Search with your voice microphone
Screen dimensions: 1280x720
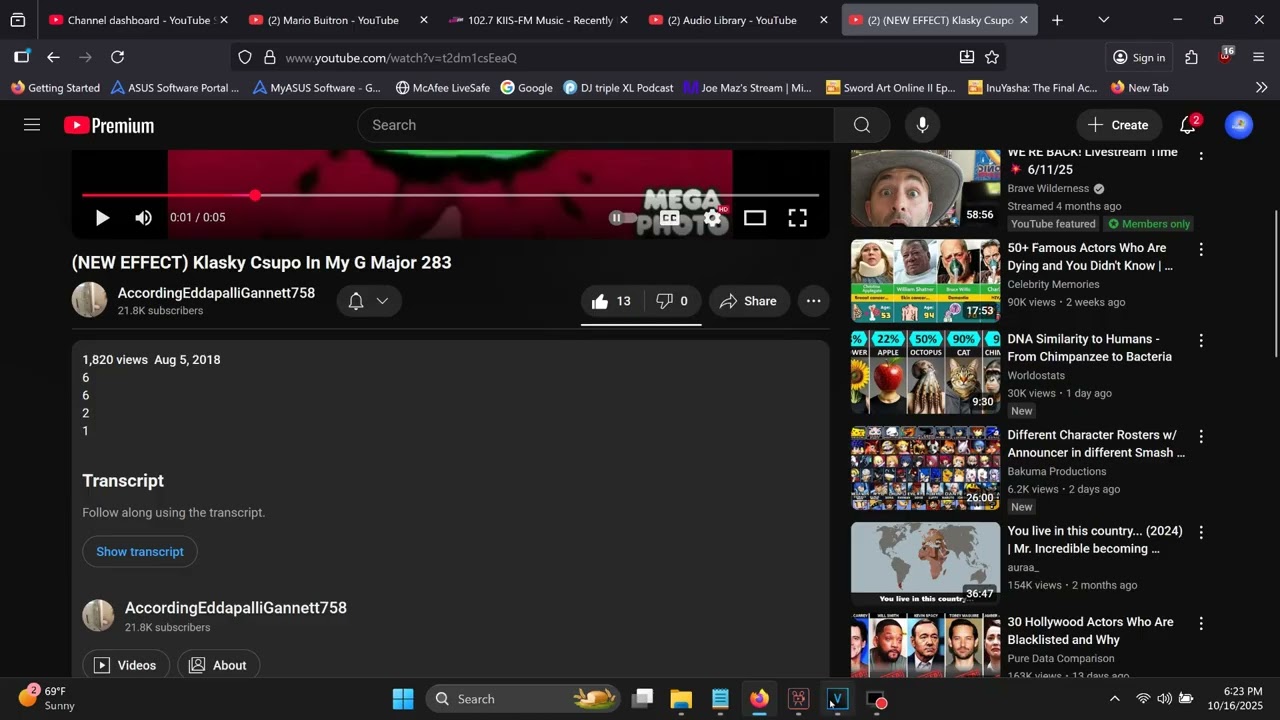tap(922, 125)
